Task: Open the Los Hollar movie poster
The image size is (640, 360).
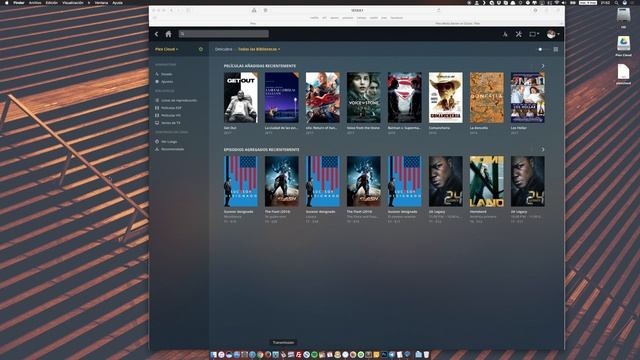Action: coord(528,98)
